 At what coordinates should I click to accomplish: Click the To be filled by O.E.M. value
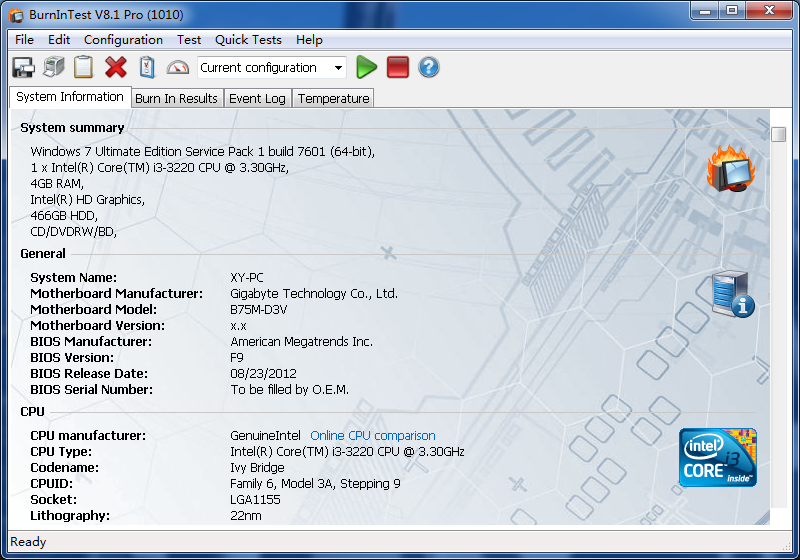click(289, 390)
